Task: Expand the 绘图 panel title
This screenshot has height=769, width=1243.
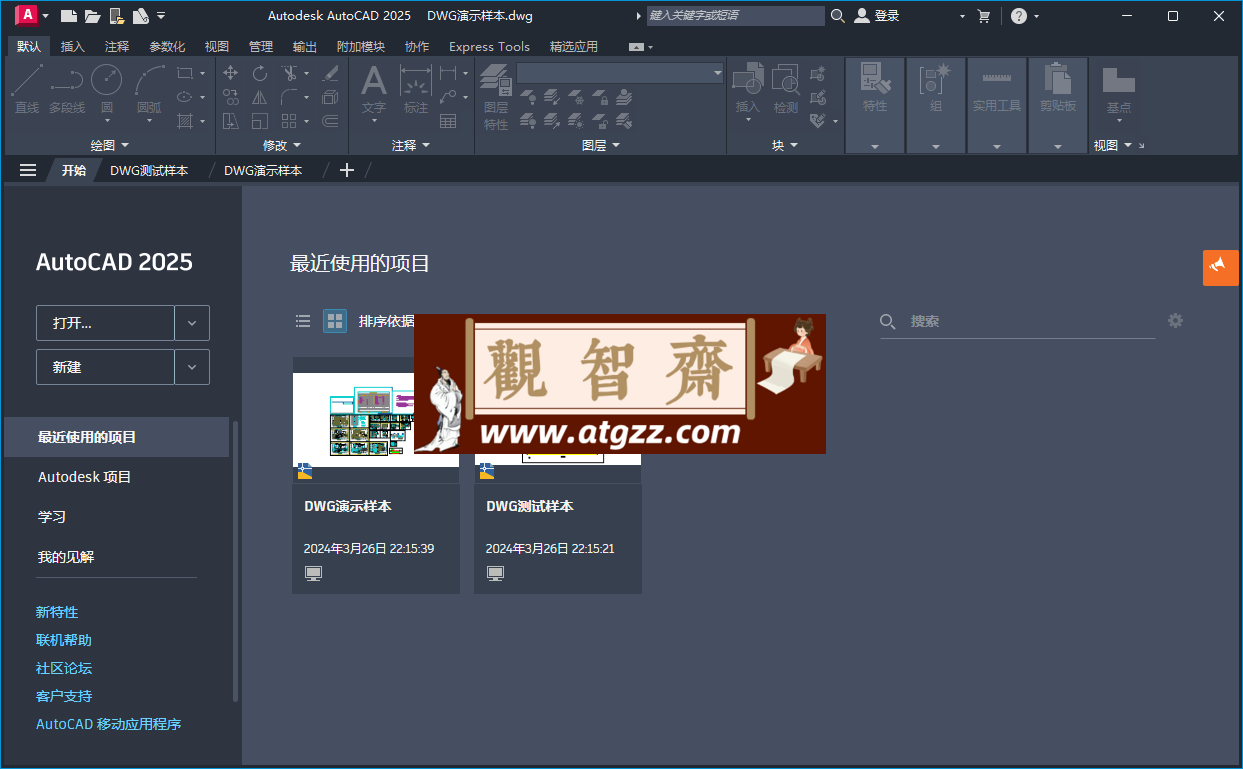Action: [110, 145]
